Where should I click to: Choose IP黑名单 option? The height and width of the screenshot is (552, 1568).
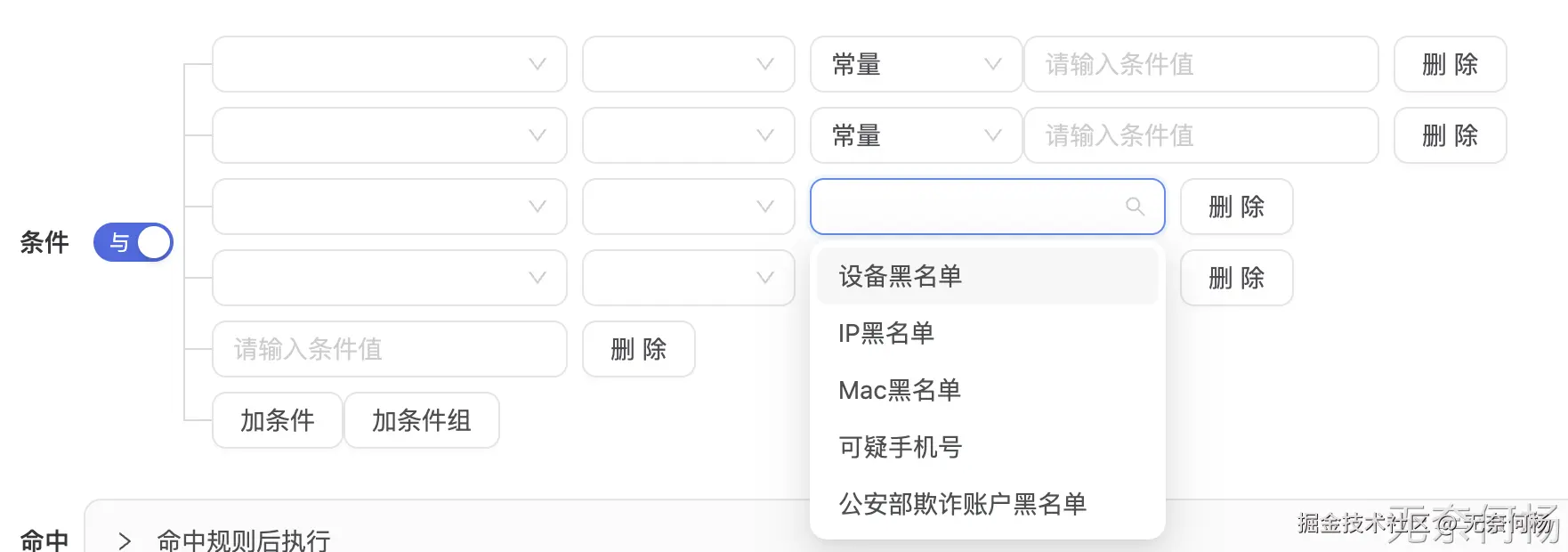click(886, 333)
